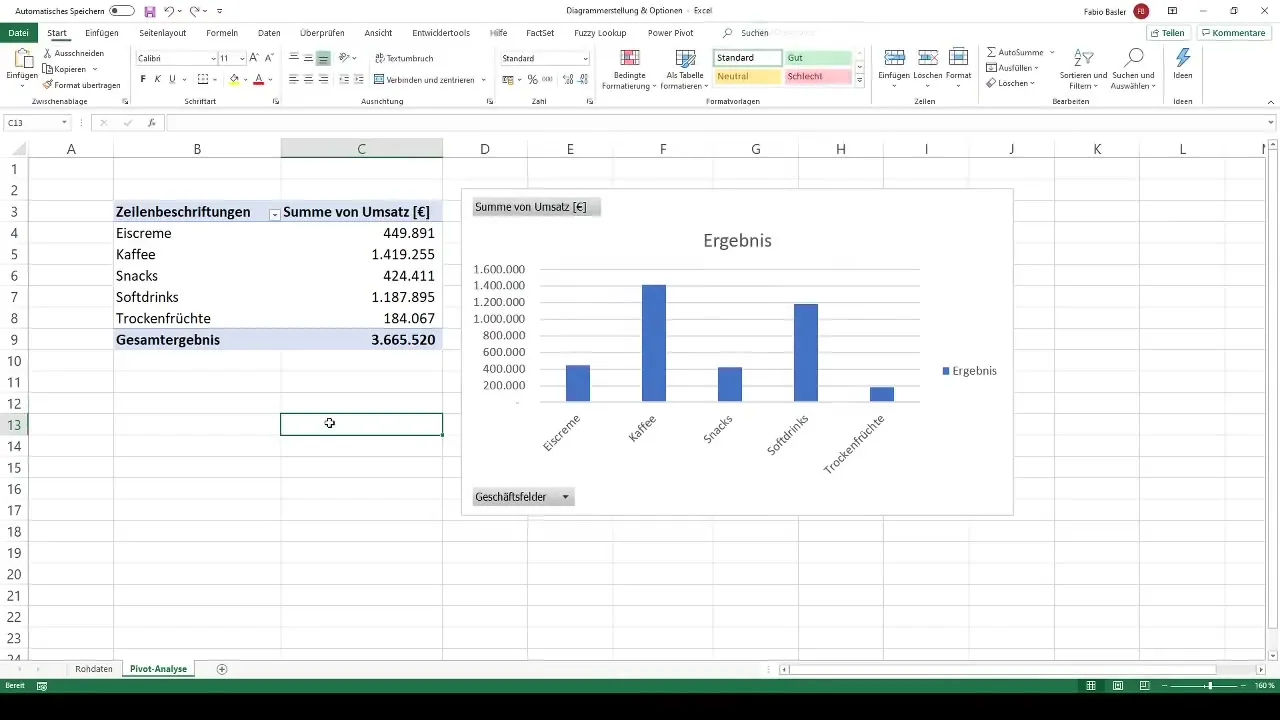Viewport: 1280px width, 720px height.
Task: Click the insert function fx icon
Action: [x=152, y=122]
